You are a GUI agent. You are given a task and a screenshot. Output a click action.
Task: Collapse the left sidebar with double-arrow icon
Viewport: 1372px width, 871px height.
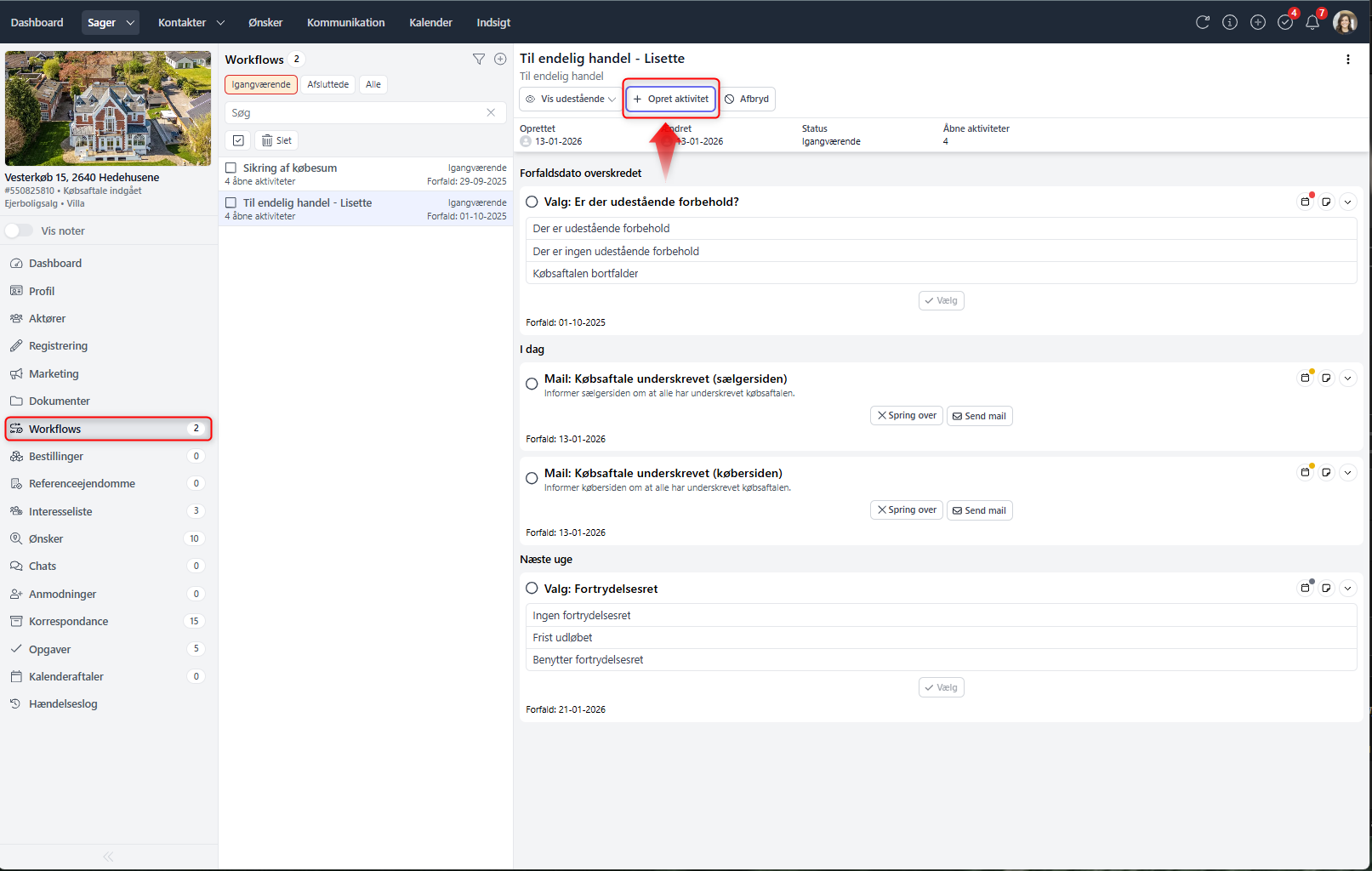108,857
